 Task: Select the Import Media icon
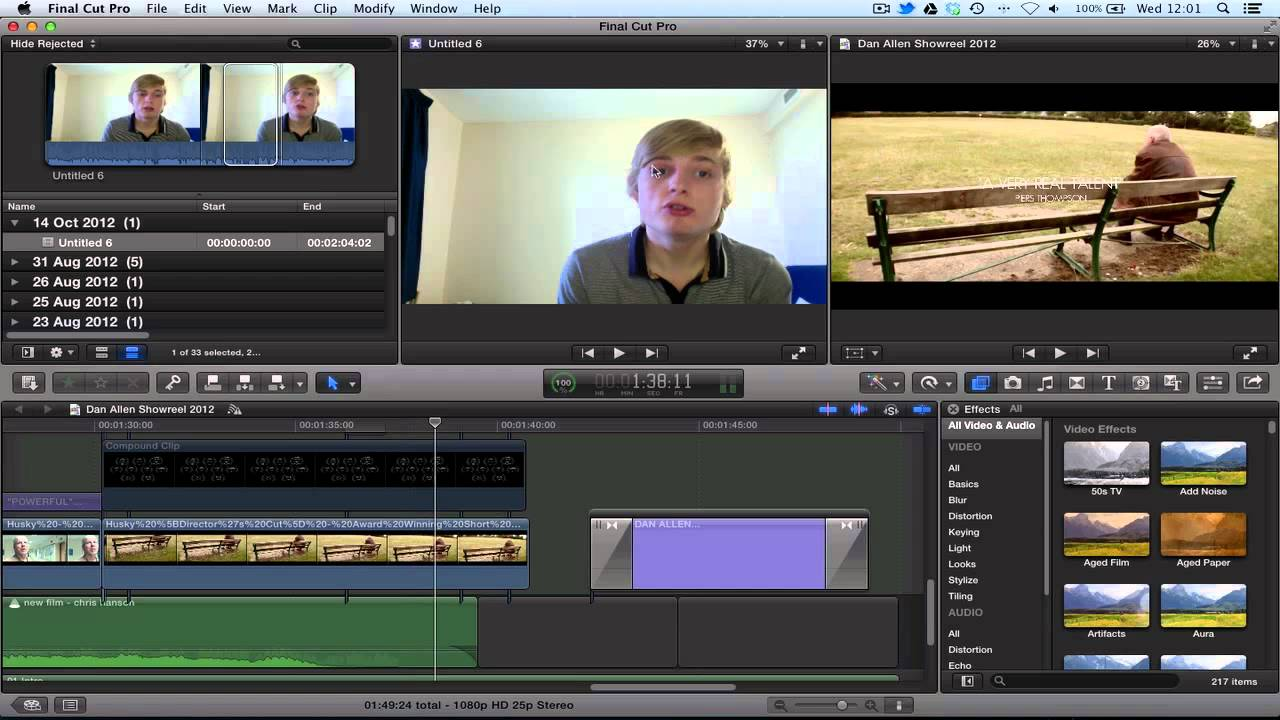click(29, 383)
